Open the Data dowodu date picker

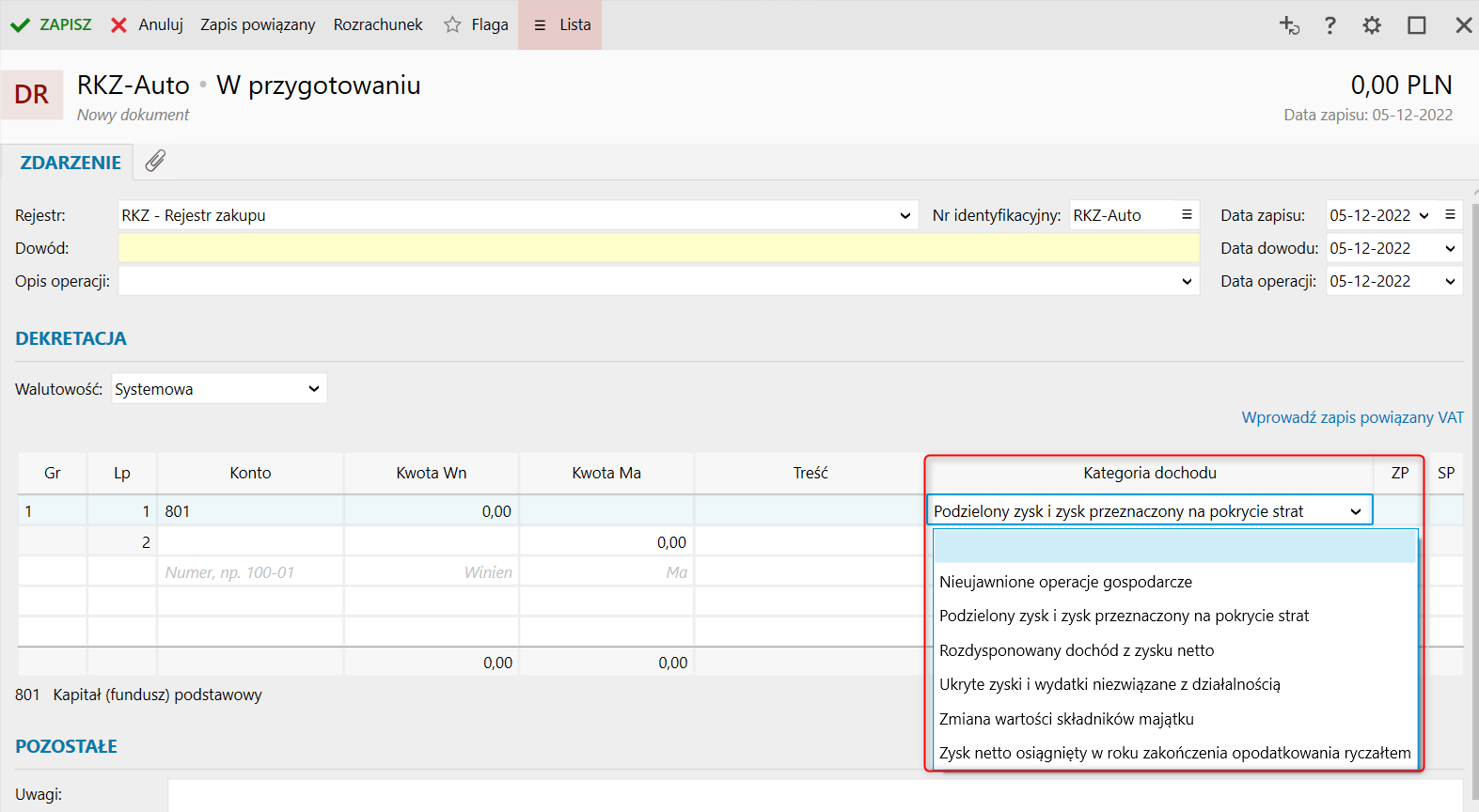1450,248
